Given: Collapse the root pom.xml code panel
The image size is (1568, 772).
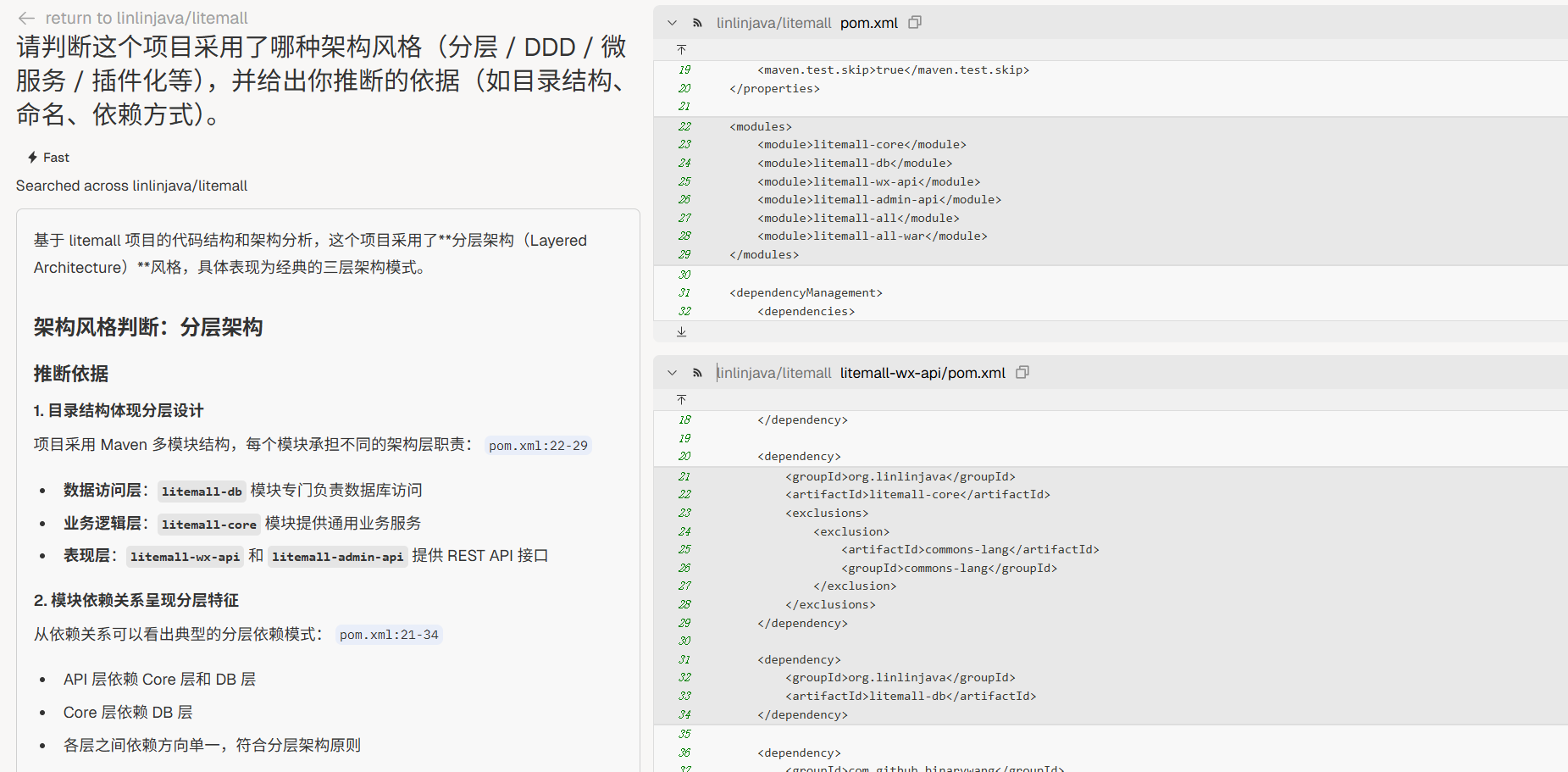Looking at the screenshot, I should click(672, 23).
